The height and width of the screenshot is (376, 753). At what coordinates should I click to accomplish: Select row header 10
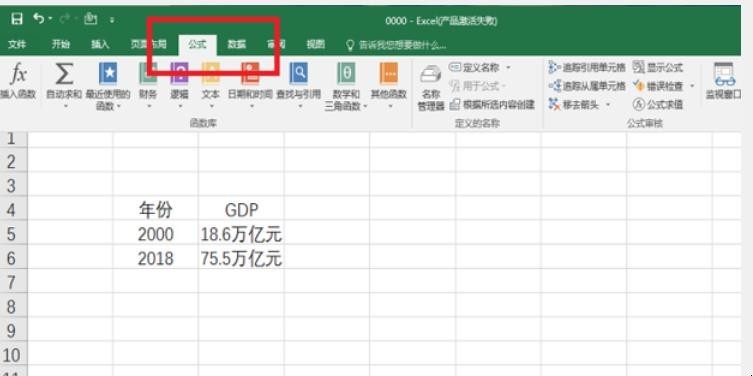(x=13, y=354)
